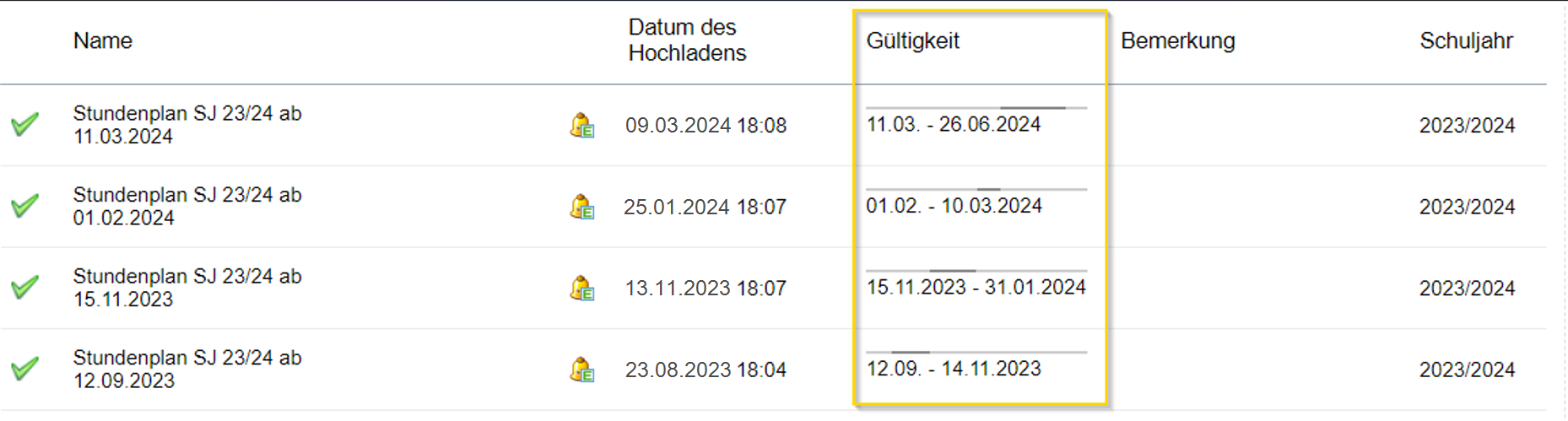The image size is (1568, 421).
Task: Sort by Datum des Hochladens header
Action: [687, 40]
